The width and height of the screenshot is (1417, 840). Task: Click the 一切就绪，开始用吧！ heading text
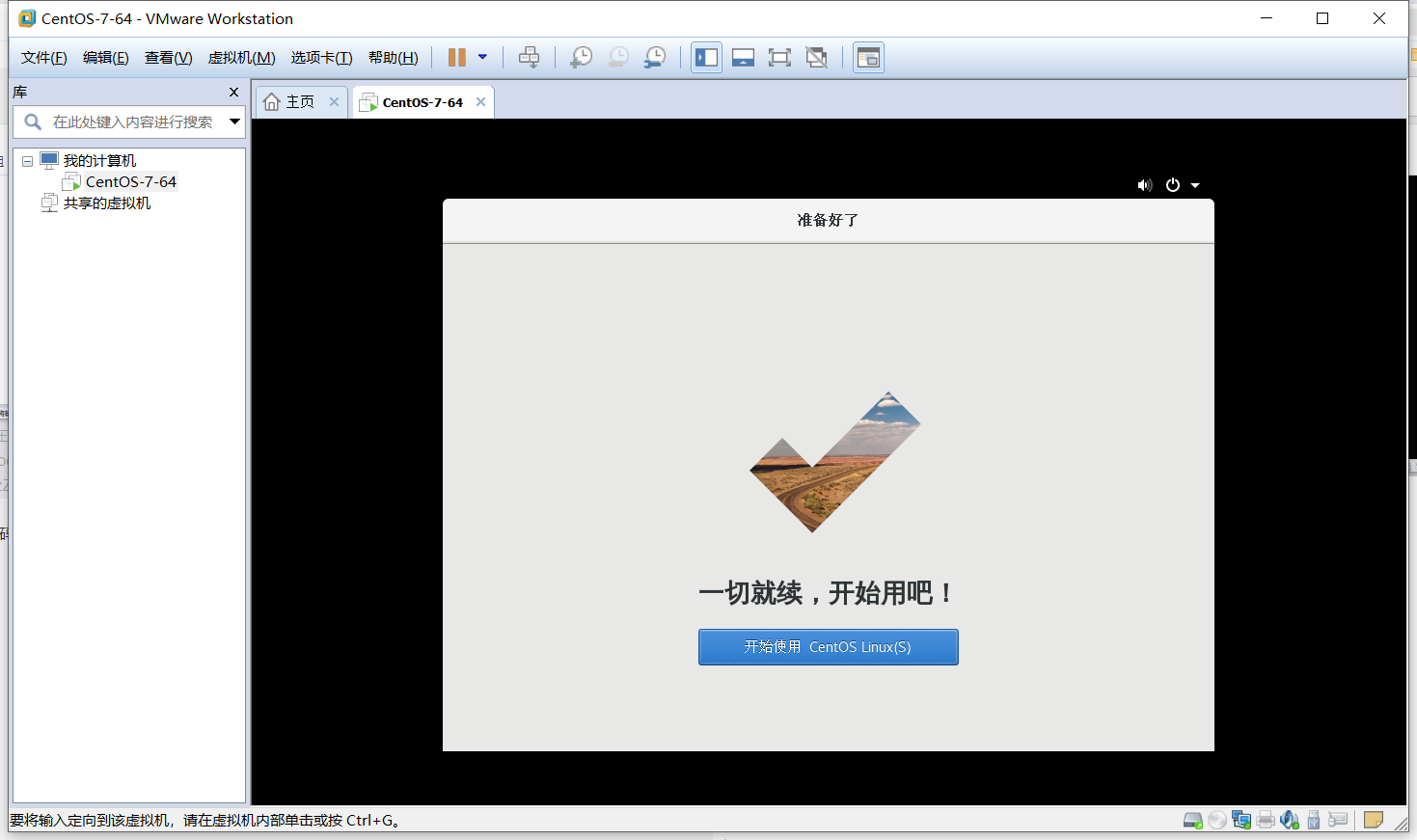tap(827, 592)
